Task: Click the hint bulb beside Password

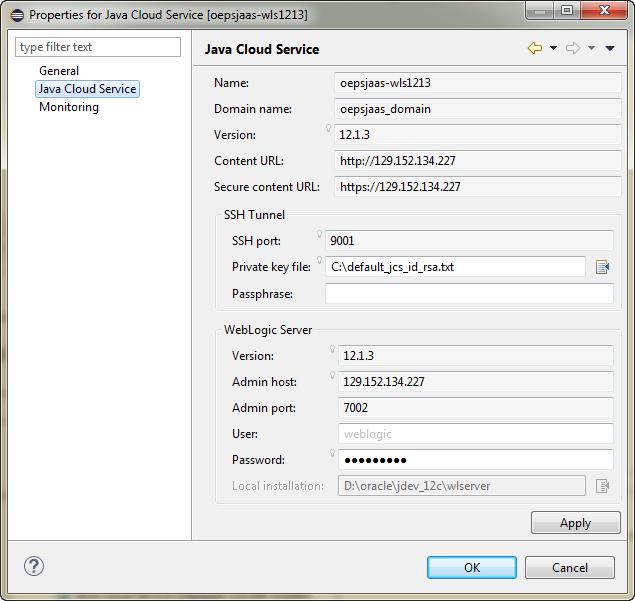Action: [x=332, y=453]
